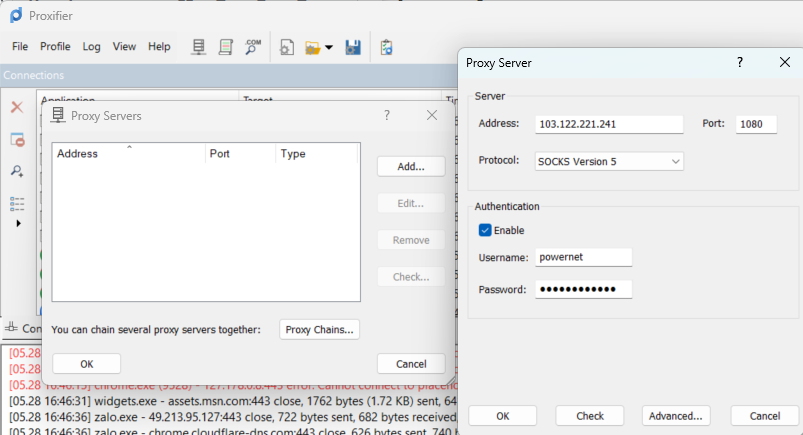Click the red X icon in Connections sidebar
803x435 pixels.
click(17, 107)
